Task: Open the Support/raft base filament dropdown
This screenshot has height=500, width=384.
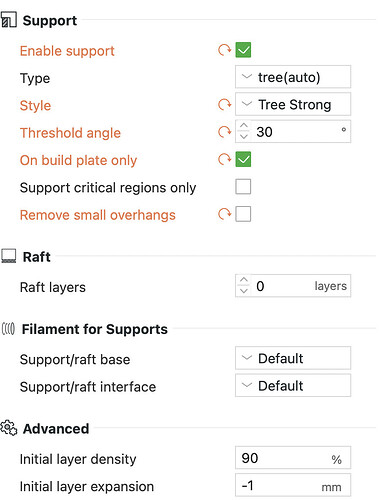Action: tap(293, 358)
